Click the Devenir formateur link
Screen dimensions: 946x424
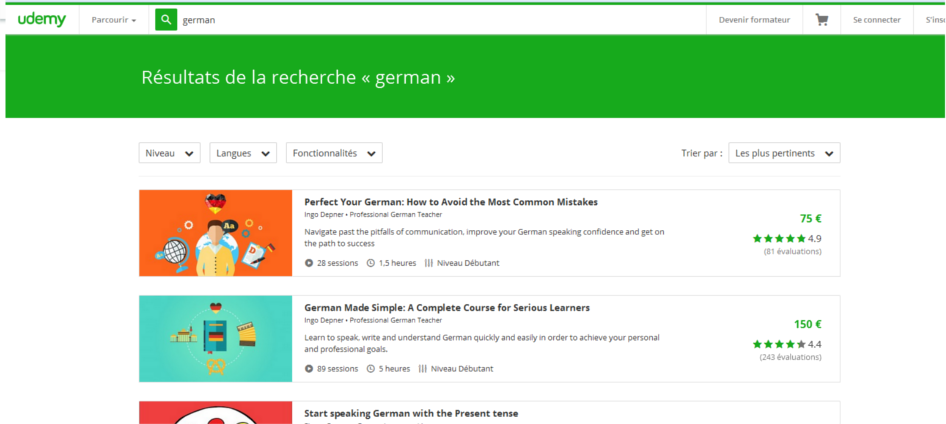pyautogui.click(x=754, y=20)
